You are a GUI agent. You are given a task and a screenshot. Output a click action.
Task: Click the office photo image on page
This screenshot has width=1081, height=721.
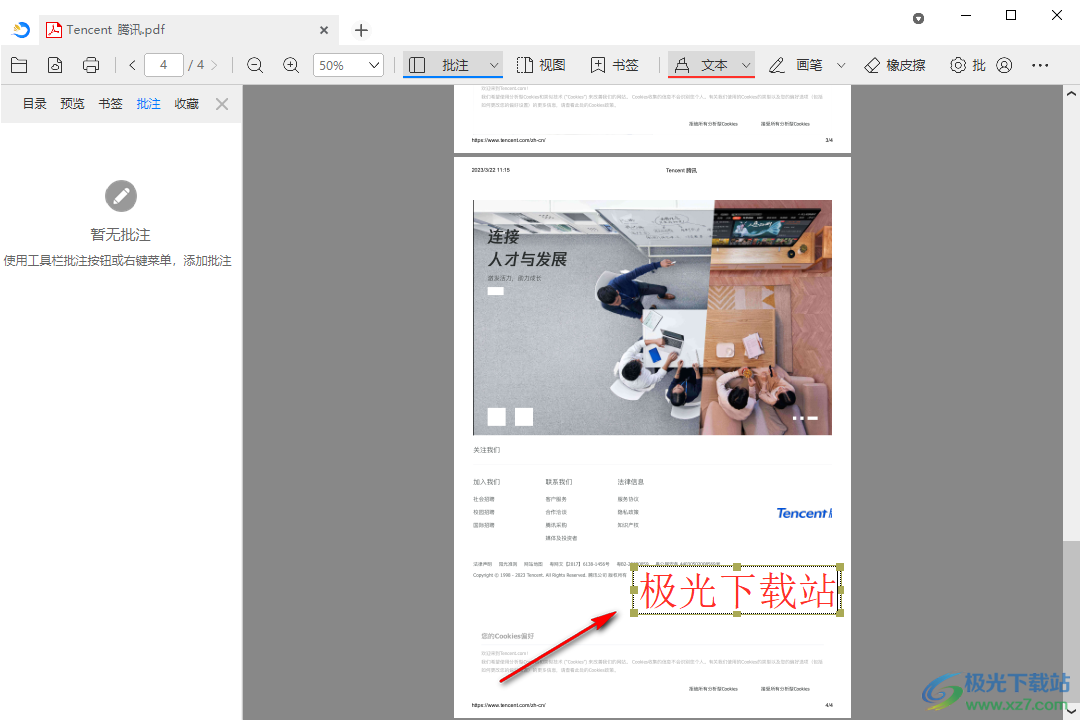tap(652, 318)
